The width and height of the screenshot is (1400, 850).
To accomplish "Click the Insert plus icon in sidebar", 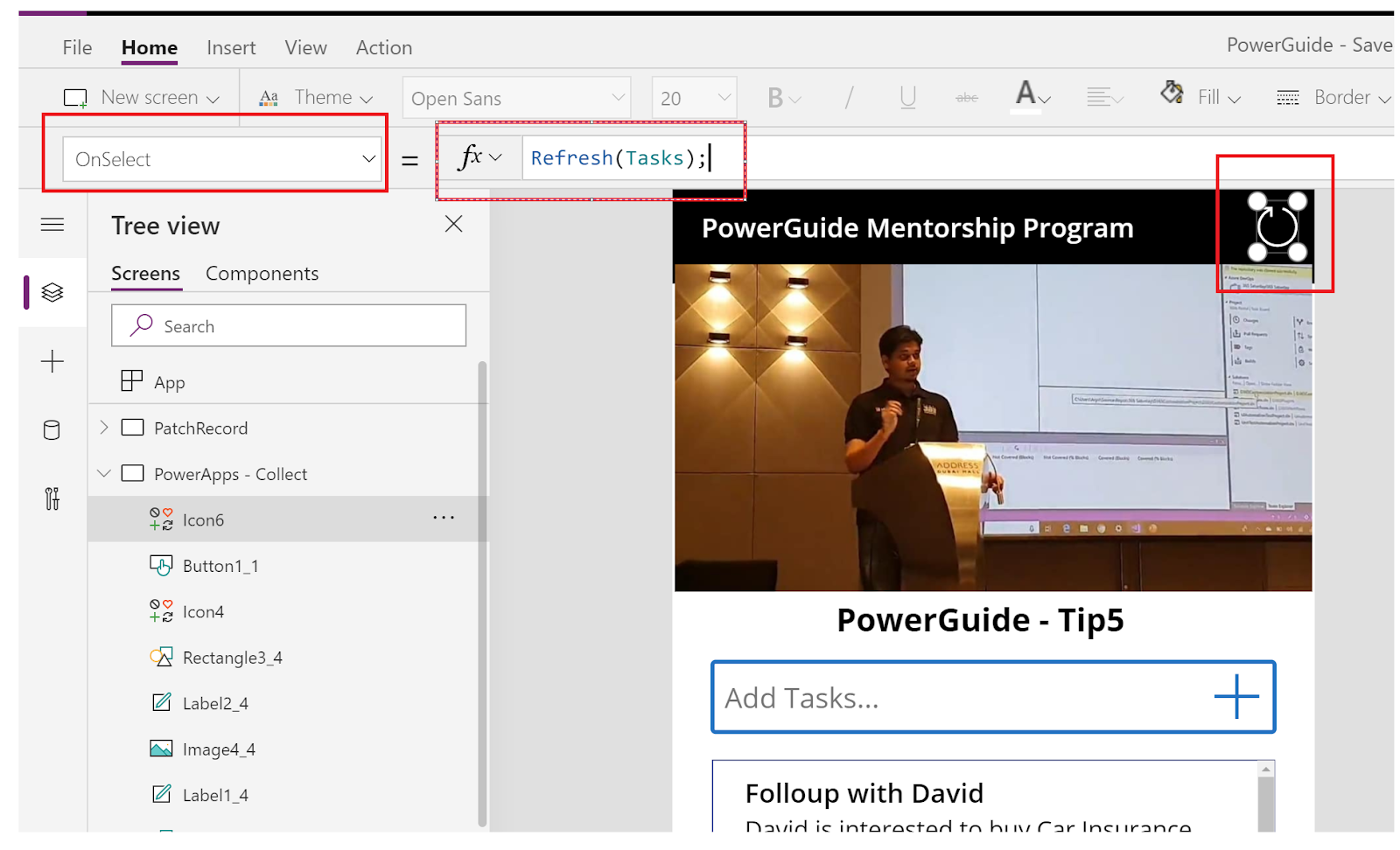I will tap(52, 361).
